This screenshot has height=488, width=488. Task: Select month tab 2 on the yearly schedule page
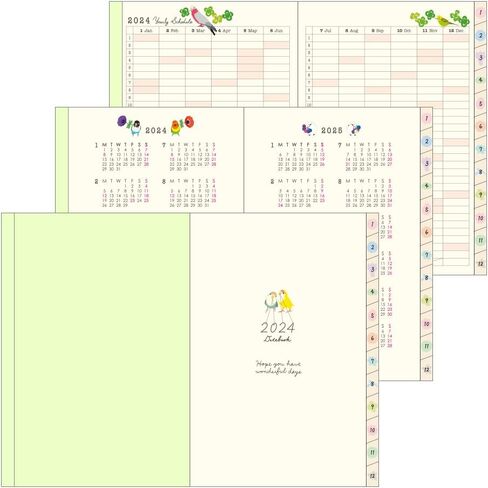[x=480, y=36]
